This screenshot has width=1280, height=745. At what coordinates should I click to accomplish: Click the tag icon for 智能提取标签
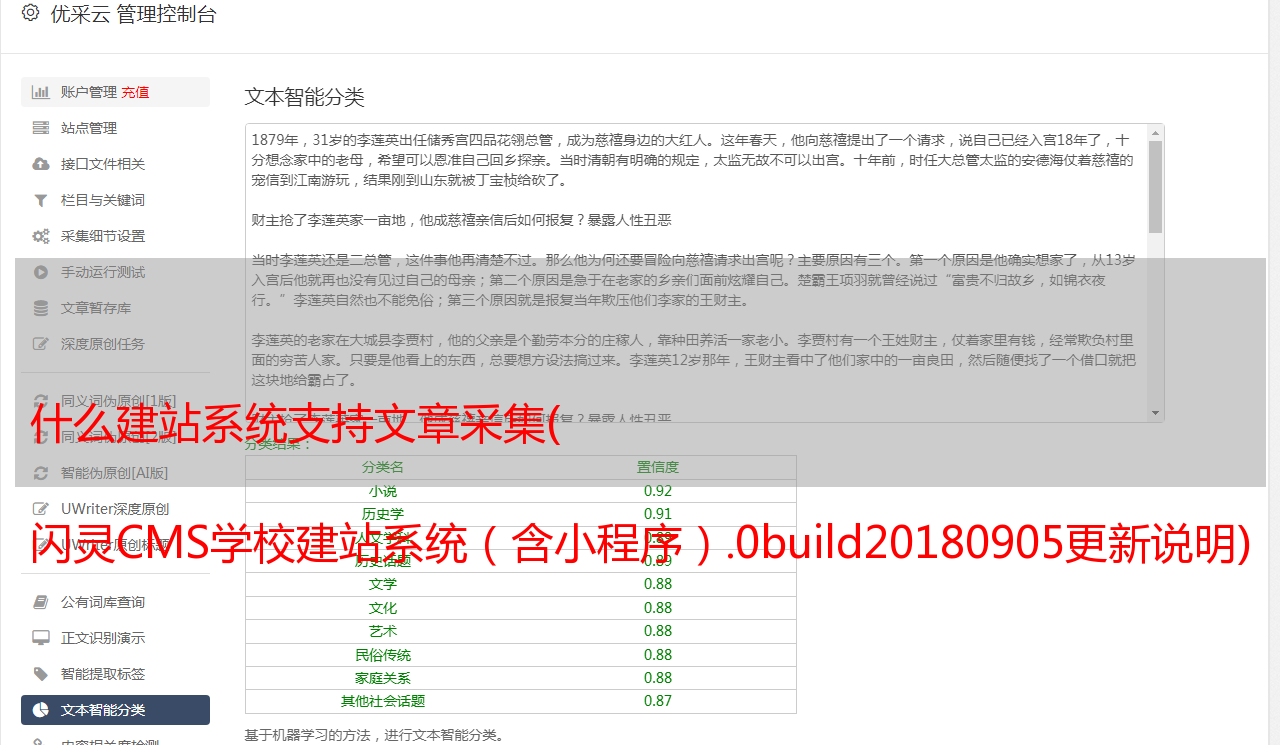[41, 674]
